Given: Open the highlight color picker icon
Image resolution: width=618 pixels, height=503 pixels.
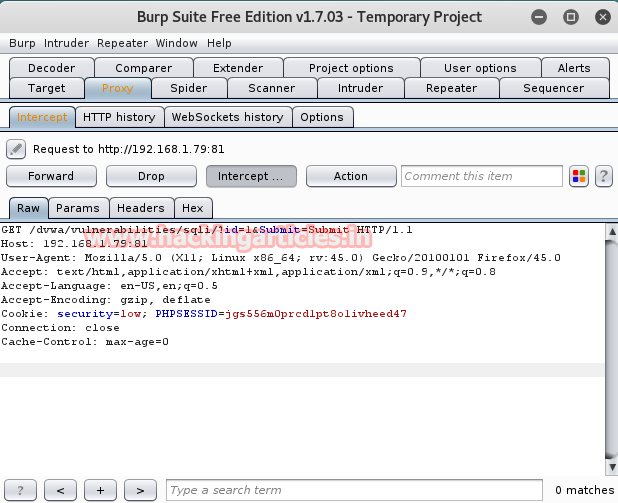Looking at the screenshot, I should [x=579, y=176].
